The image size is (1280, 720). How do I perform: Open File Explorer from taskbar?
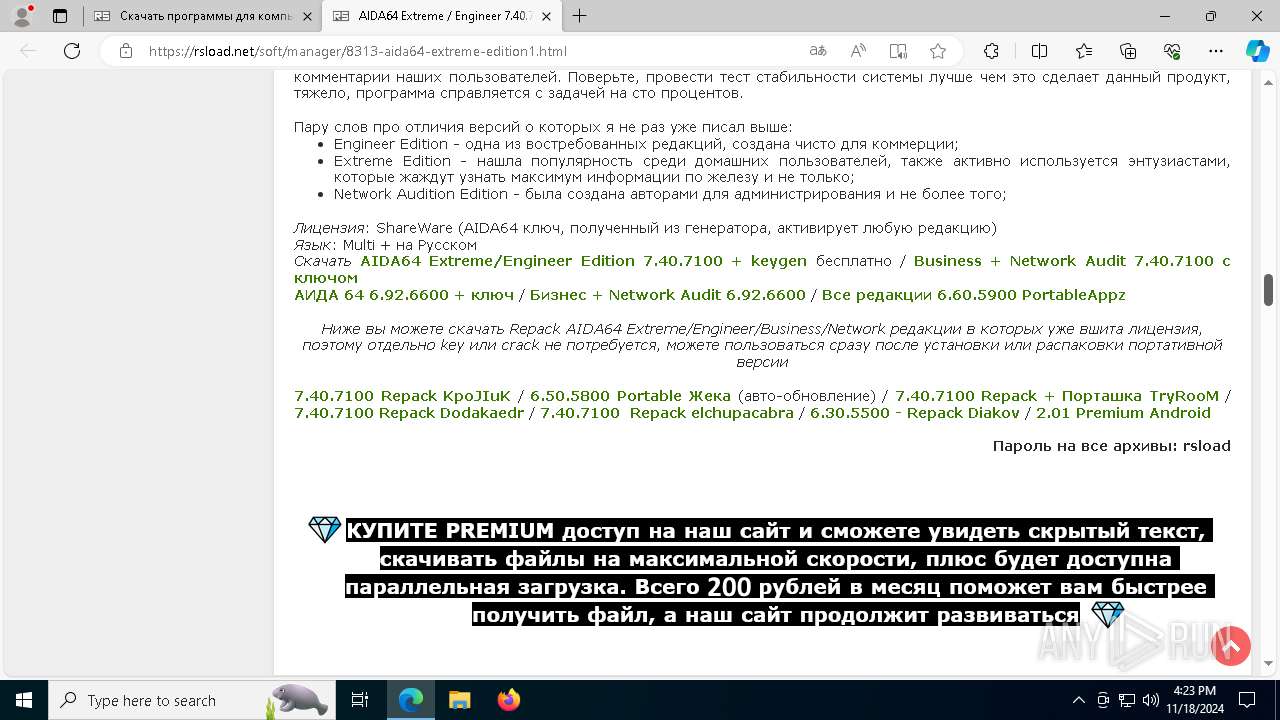[459, 700]
